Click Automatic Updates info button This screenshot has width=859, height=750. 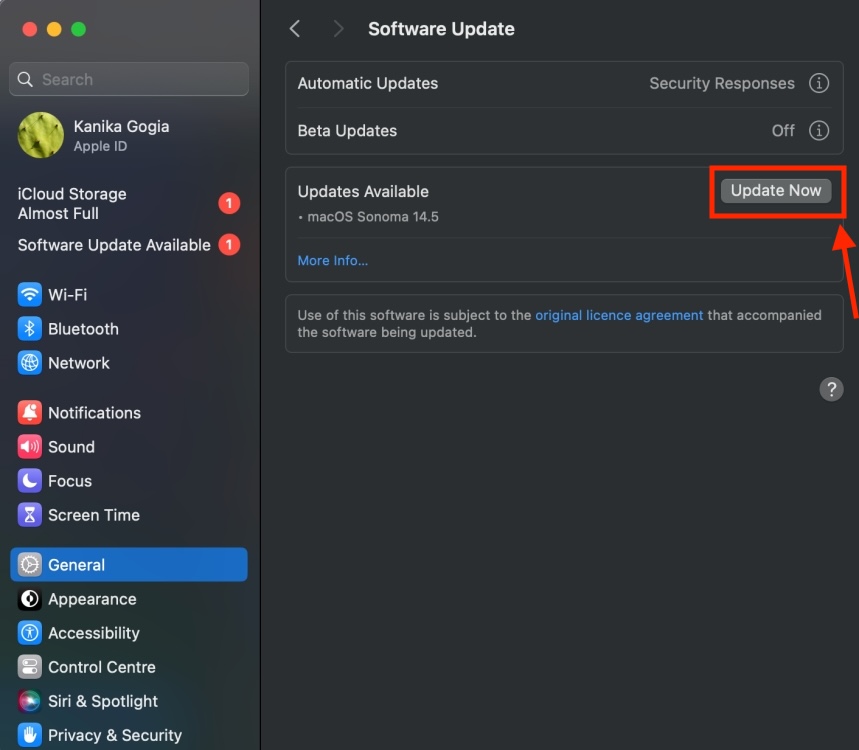(x=819, y=83)
